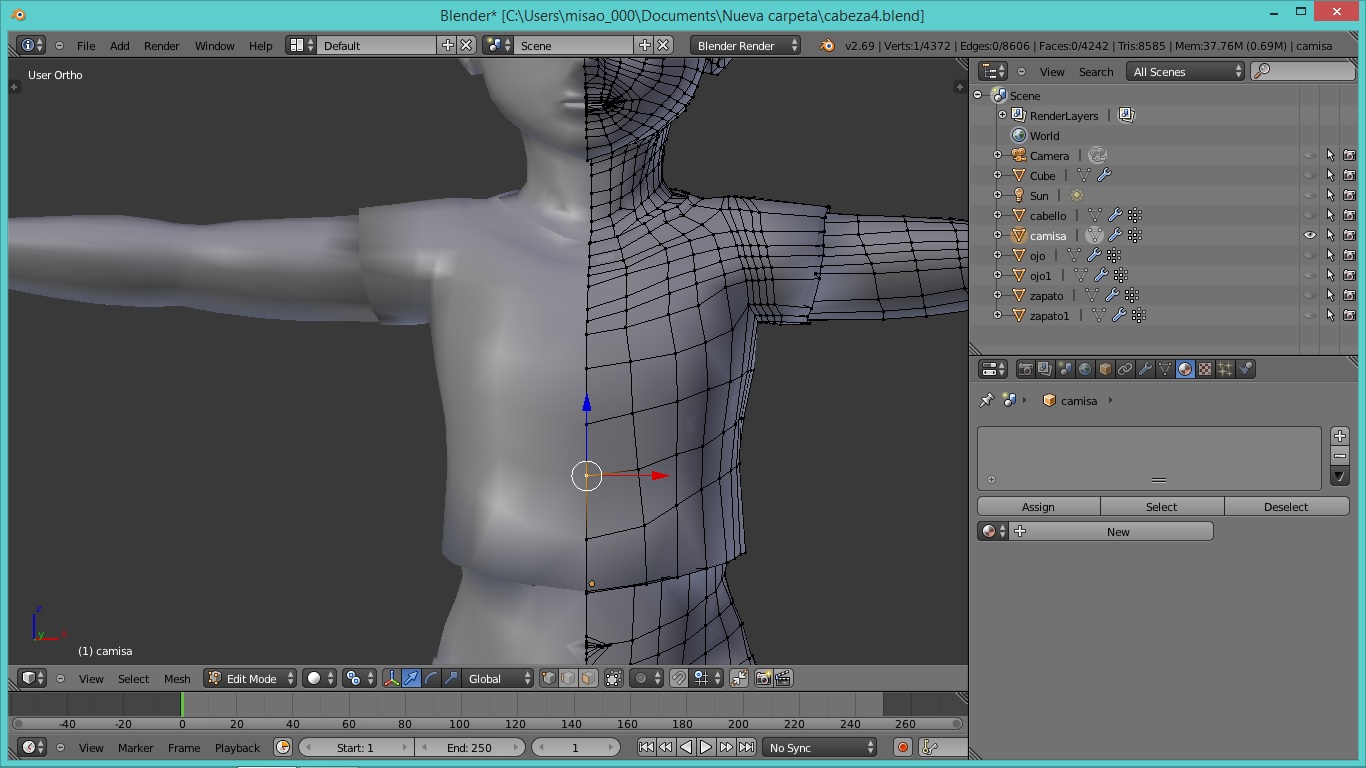
Task: Toggle visibility eye for camisa object
Action: (1310, 235)
